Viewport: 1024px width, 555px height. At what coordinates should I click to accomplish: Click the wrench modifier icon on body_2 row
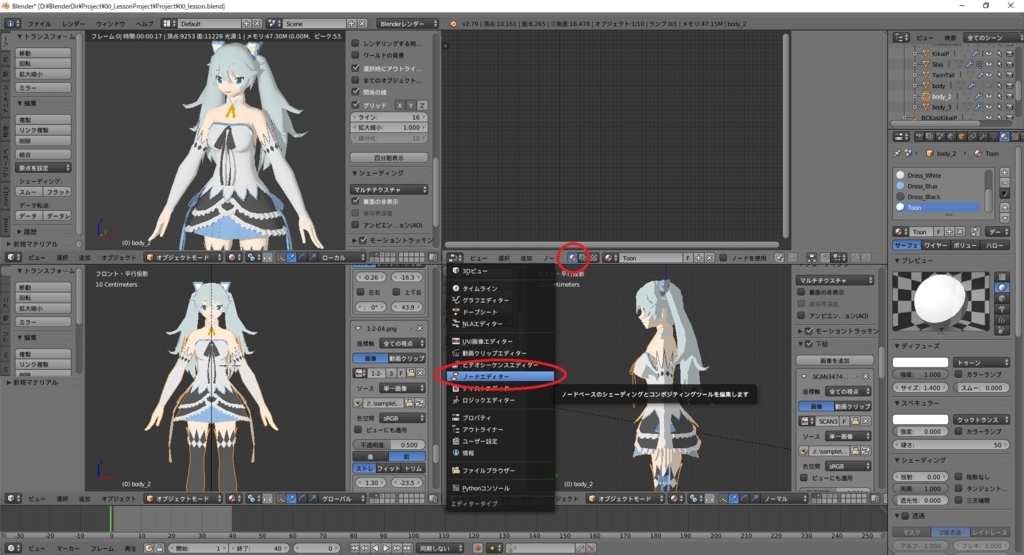coord(978,96)
